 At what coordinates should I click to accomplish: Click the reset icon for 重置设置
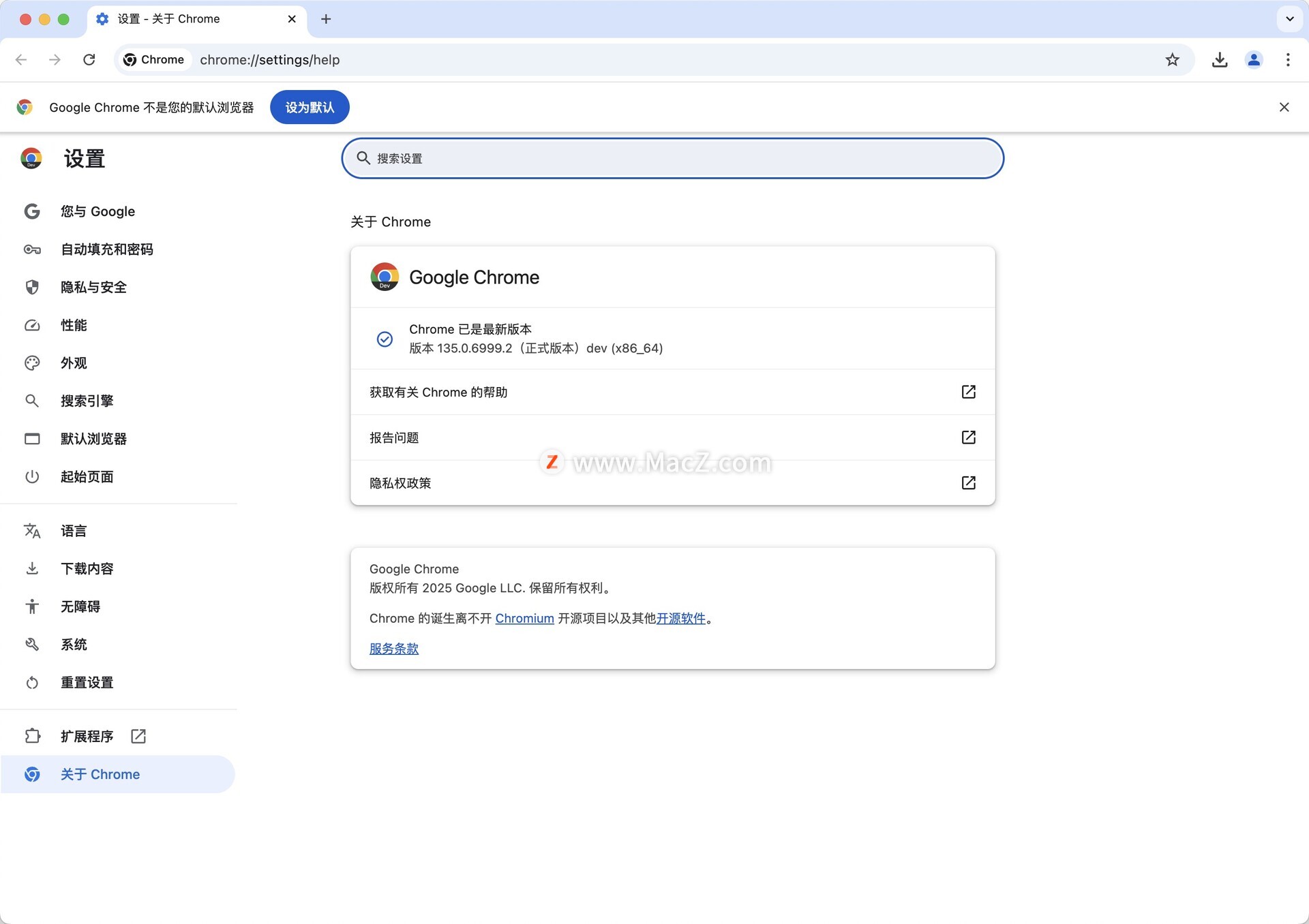(32, 682)
